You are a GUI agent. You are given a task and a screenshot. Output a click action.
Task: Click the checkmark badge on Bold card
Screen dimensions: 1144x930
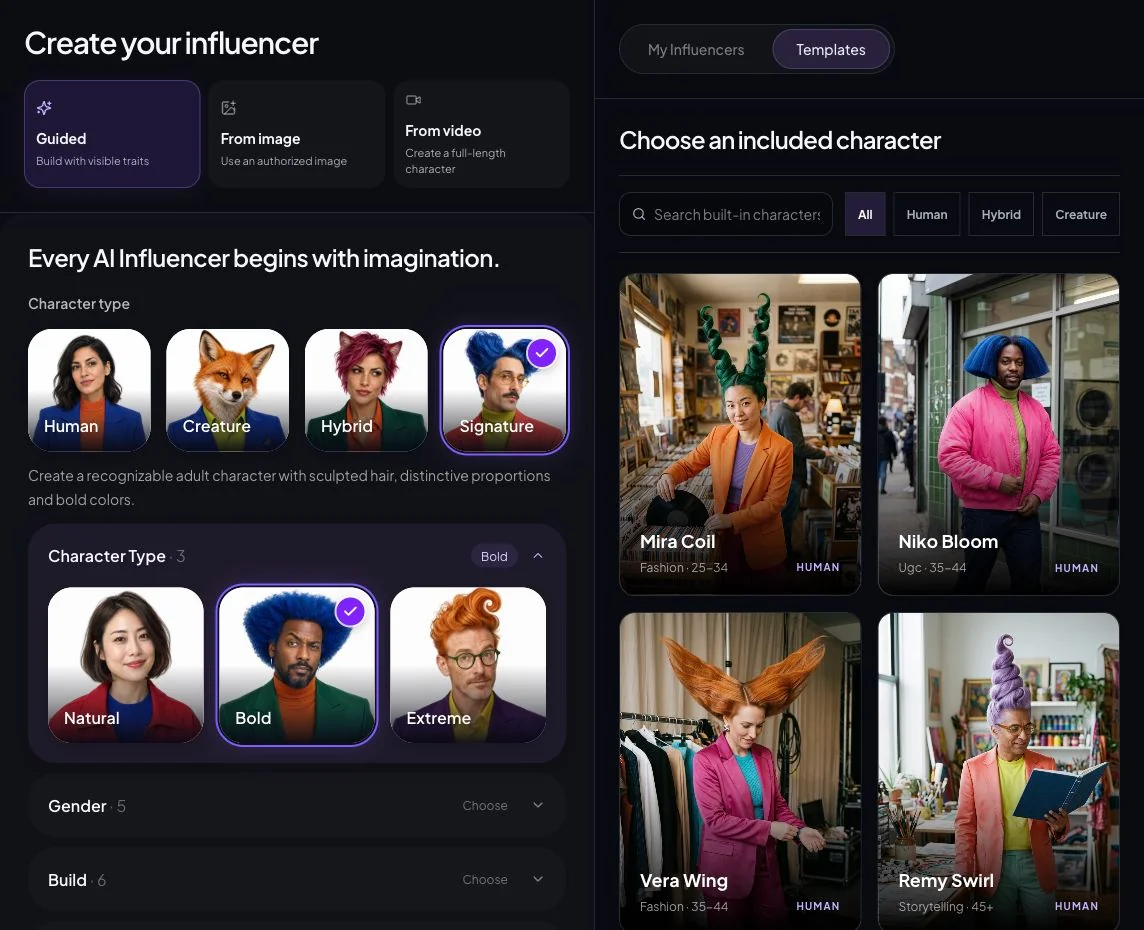(x=350, y=611)
